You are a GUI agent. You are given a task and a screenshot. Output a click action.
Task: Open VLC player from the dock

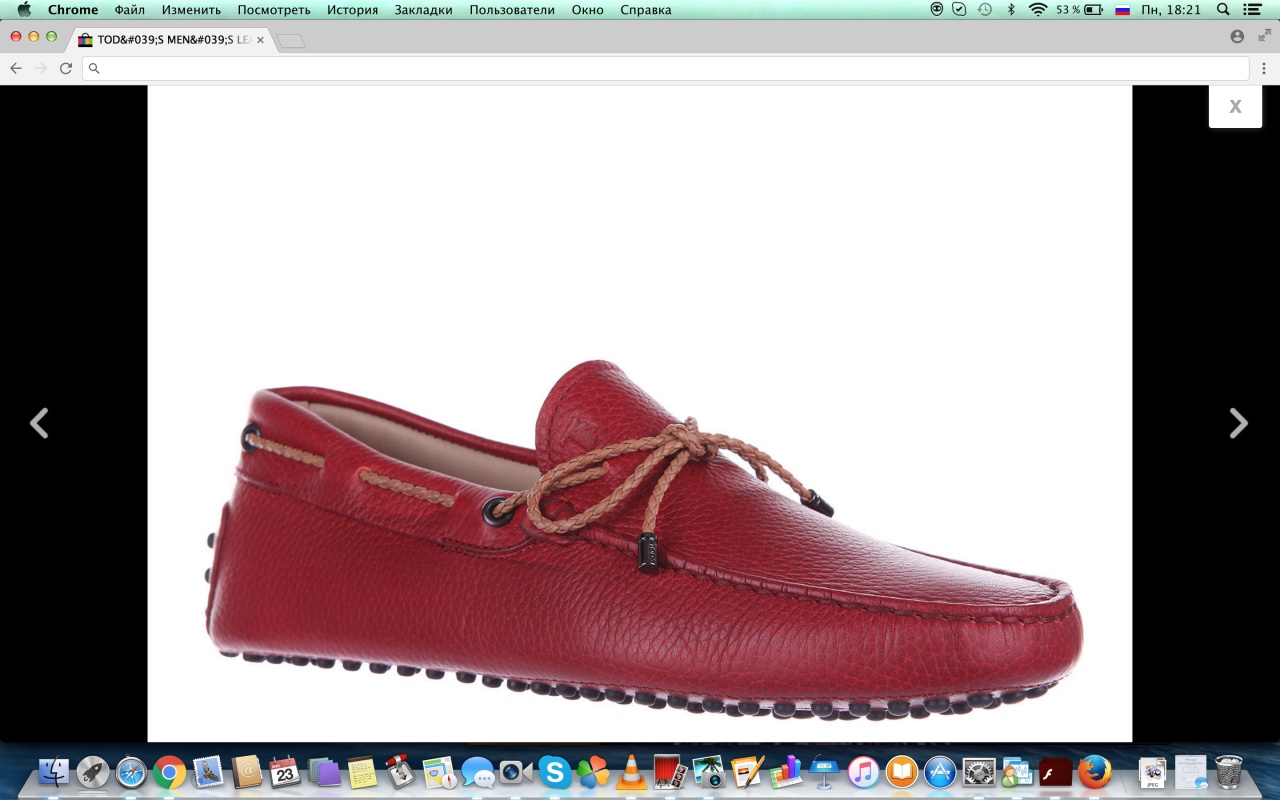(x=631, y=772)
